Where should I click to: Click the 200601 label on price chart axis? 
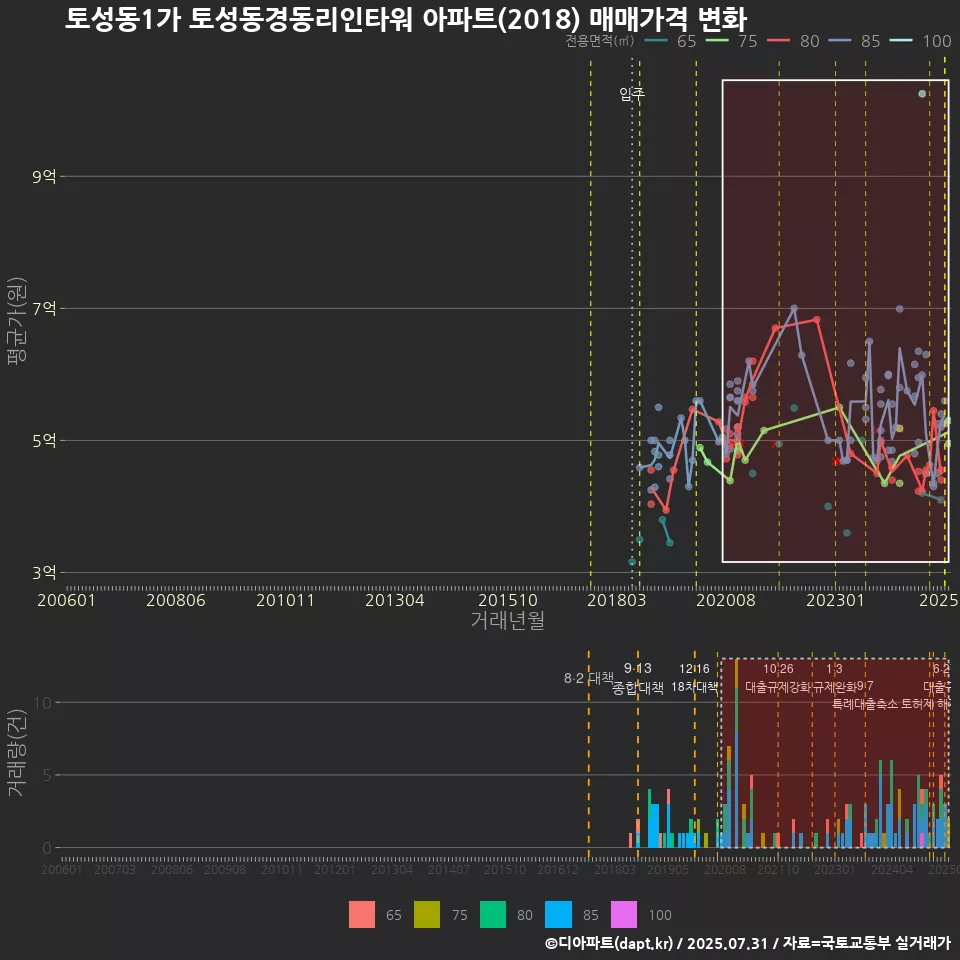click(x=66, y=600)
